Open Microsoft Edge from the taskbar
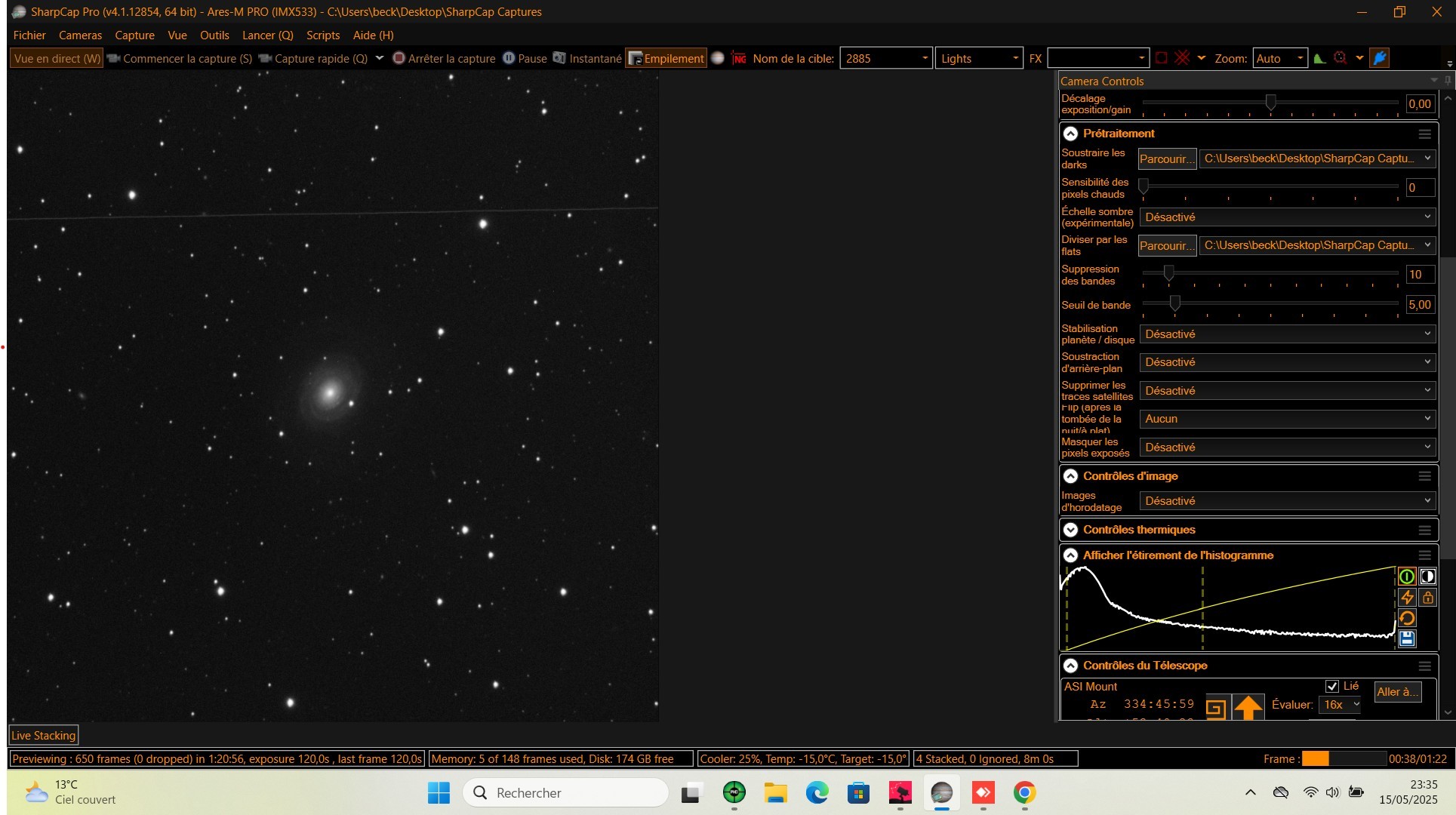The width and height of the screenshot is (1456, 815). tap(817, 792)
